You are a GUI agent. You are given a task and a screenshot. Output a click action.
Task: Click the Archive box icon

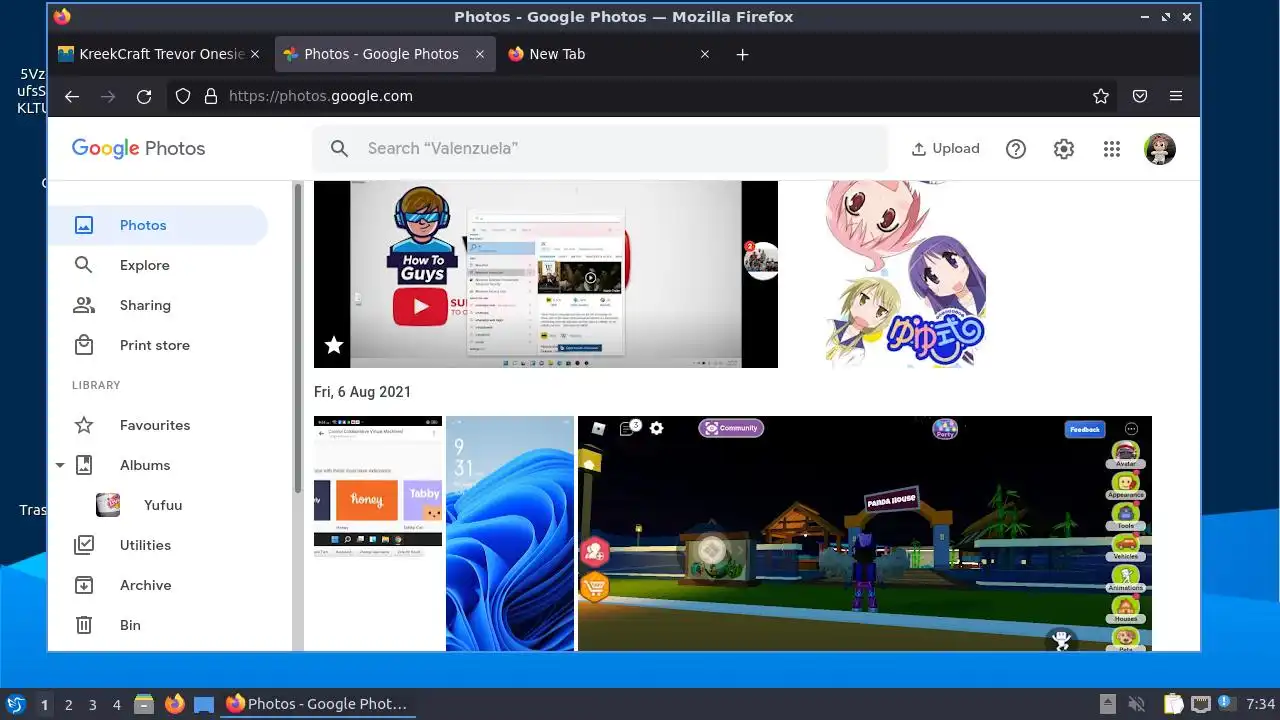pos(84,585)
